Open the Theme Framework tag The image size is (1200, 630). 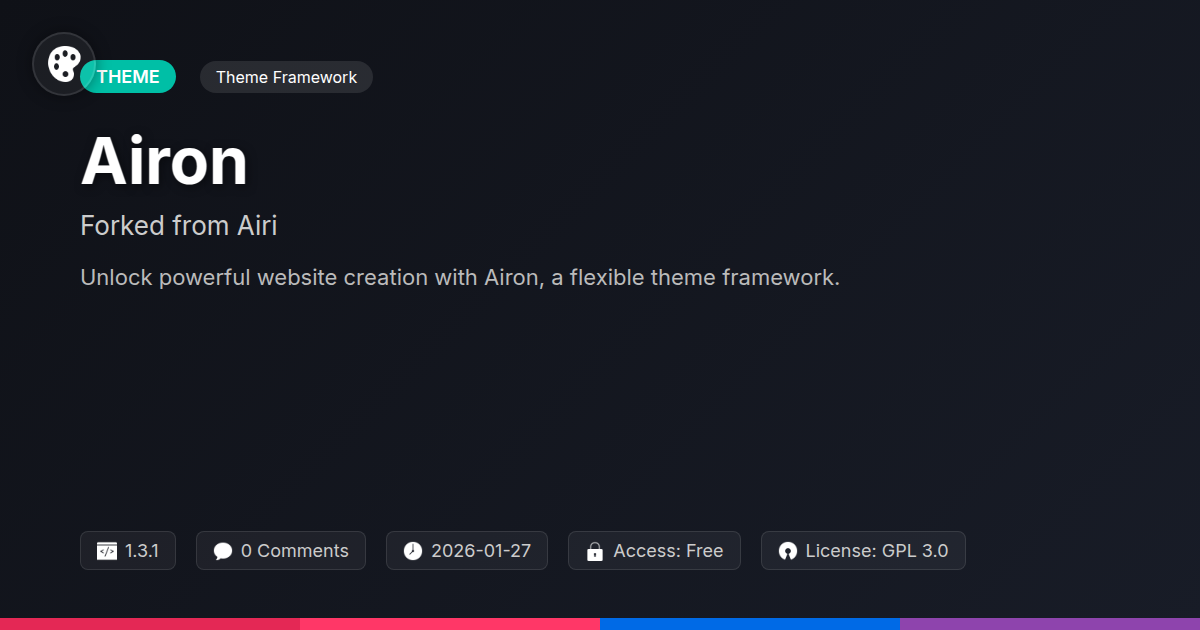[286, 77]
